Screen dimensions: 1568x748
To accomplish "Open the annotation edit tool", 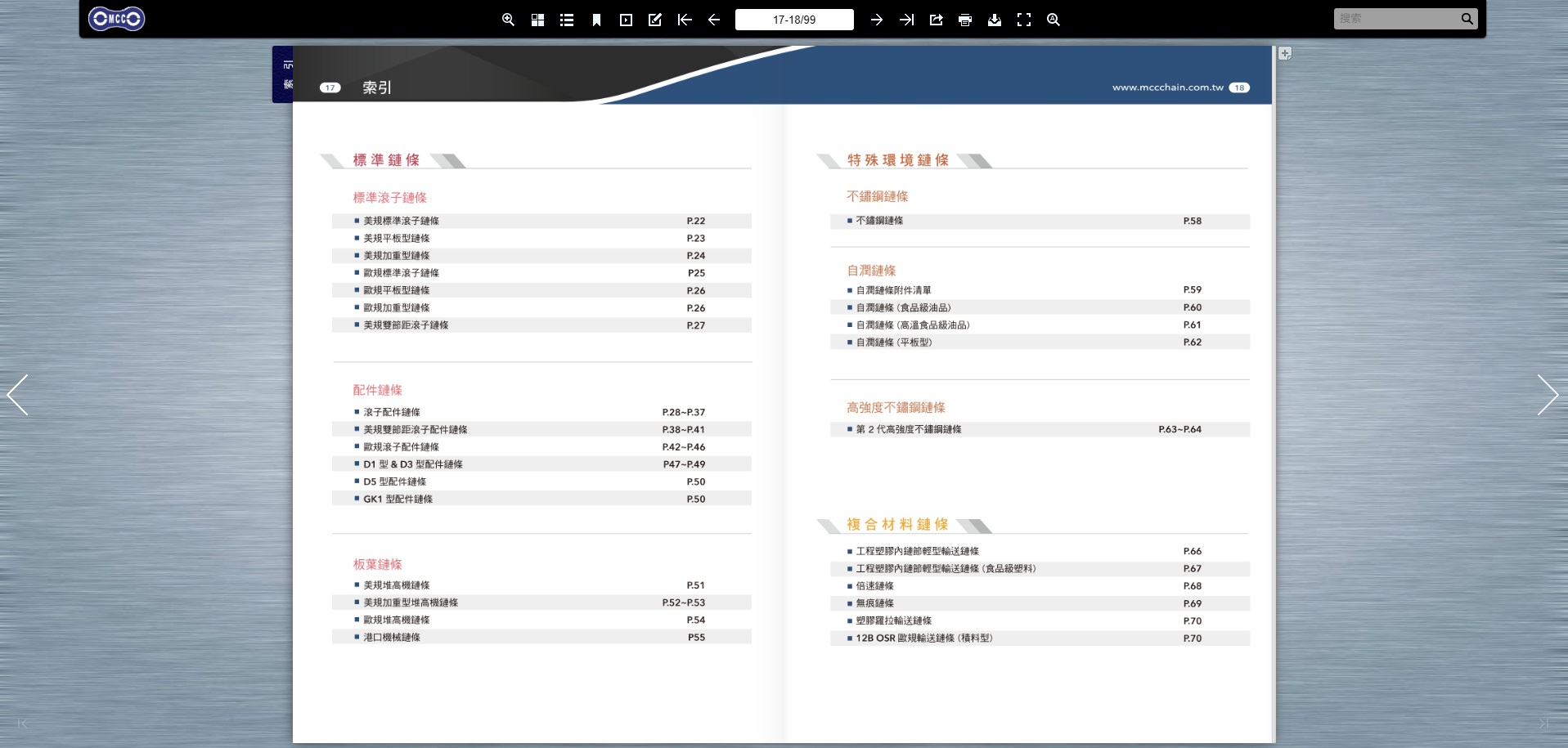I will (x=655, y=20).
